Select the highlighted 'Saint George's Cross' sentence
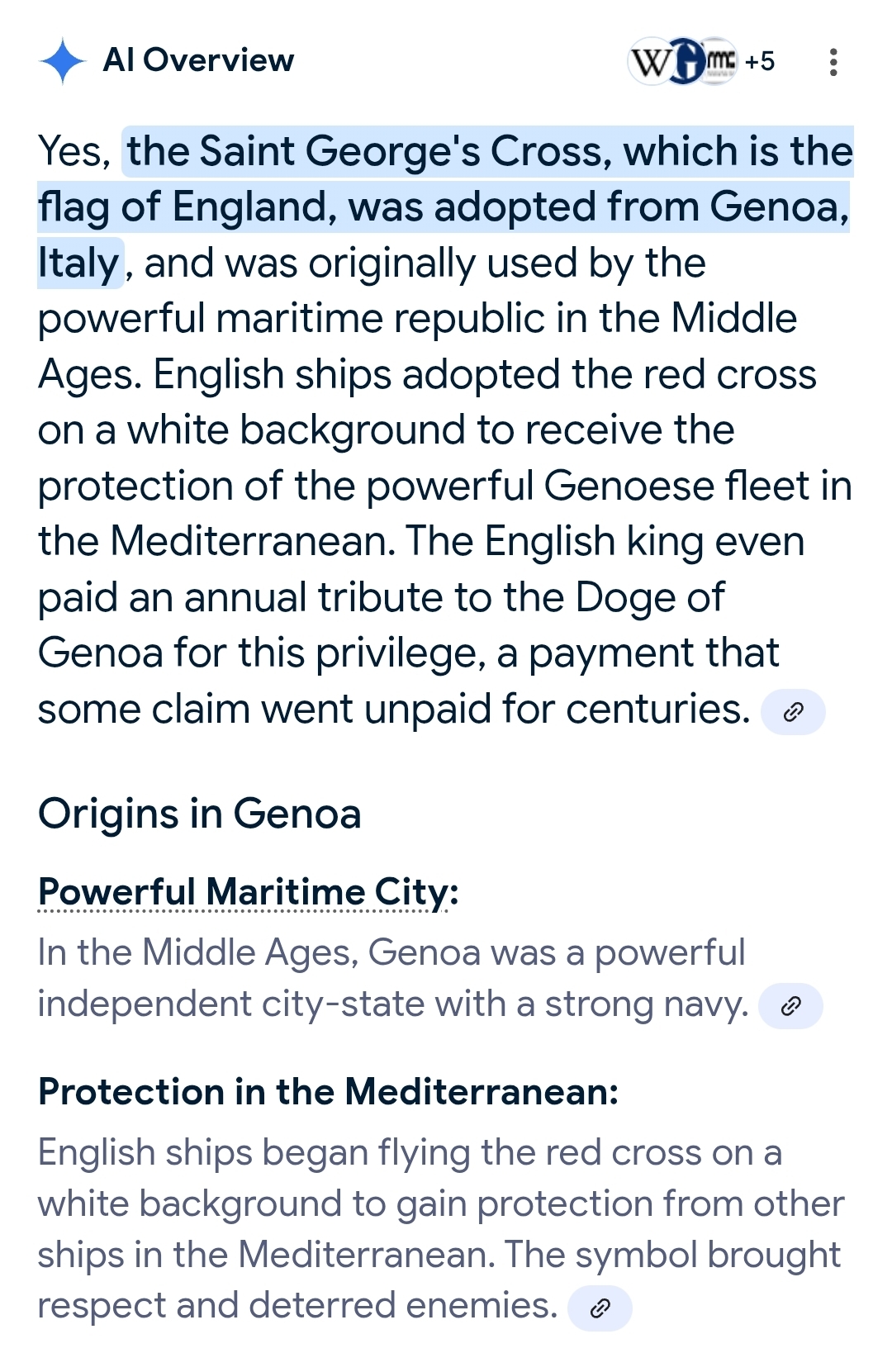This screenshot has height=1372, width=892. tap(446, 207)
